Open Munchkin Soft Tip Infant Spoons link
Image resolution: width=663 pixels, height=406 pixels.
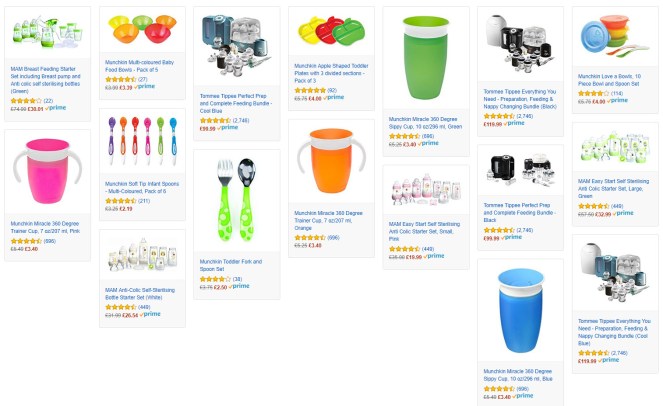tap(142, 187)
